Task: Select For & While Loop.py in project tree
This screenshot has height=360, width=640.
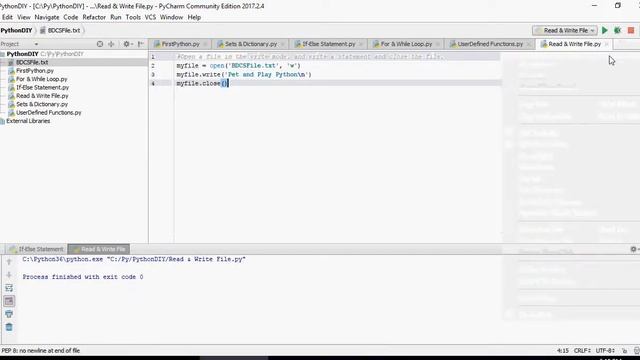Action: [x=42, y=79]
